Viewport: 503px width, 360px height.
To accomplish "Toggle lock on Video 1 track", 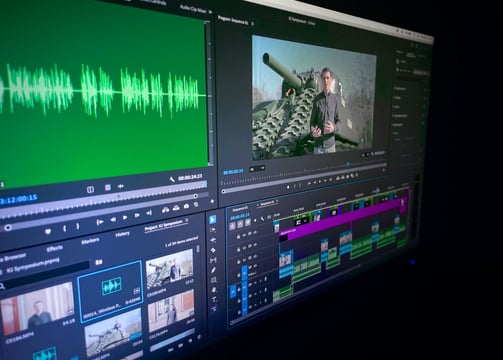I will point(239,275).
